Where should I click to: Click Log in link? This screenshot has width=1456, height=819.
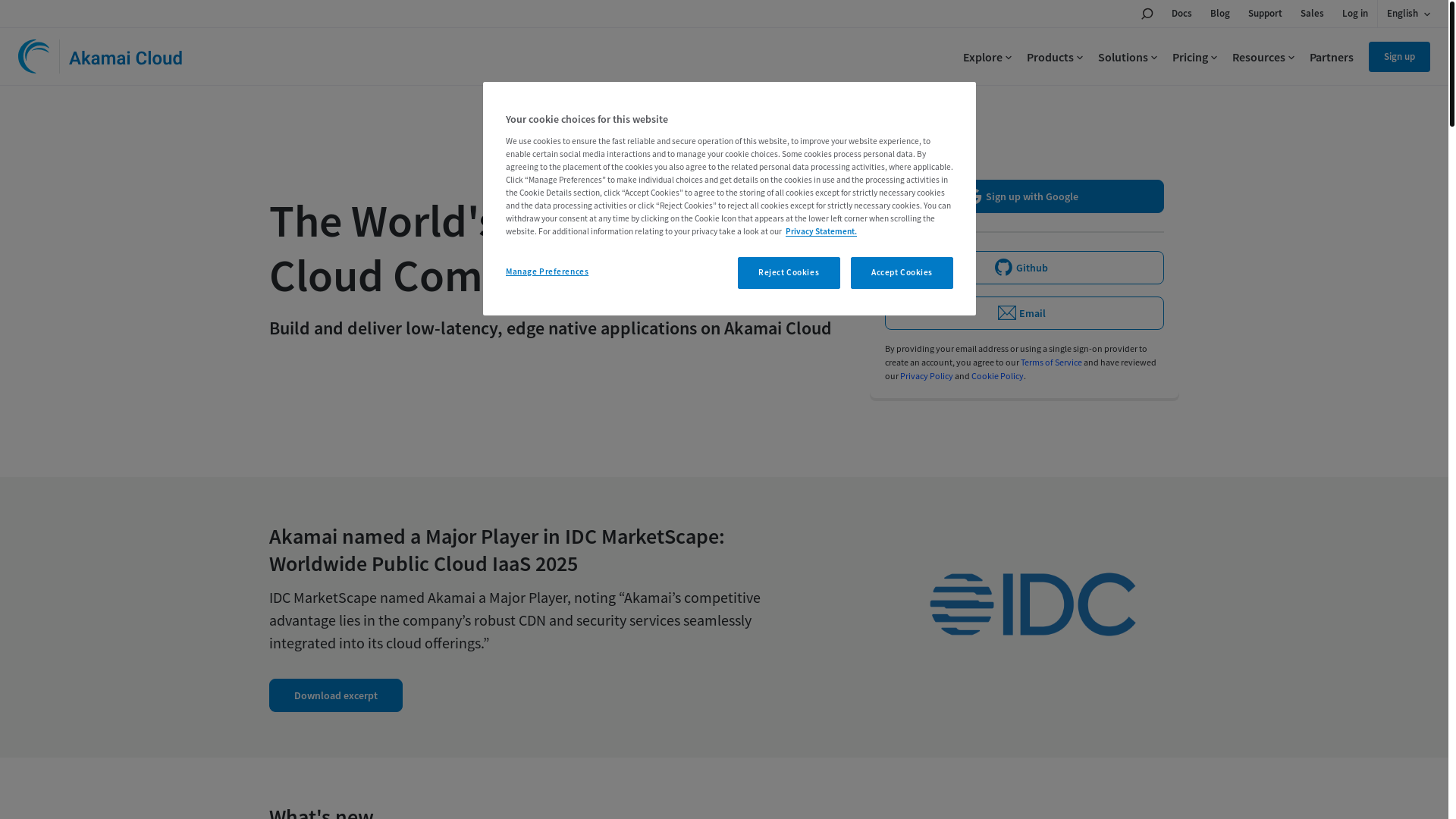[1355, 14]
